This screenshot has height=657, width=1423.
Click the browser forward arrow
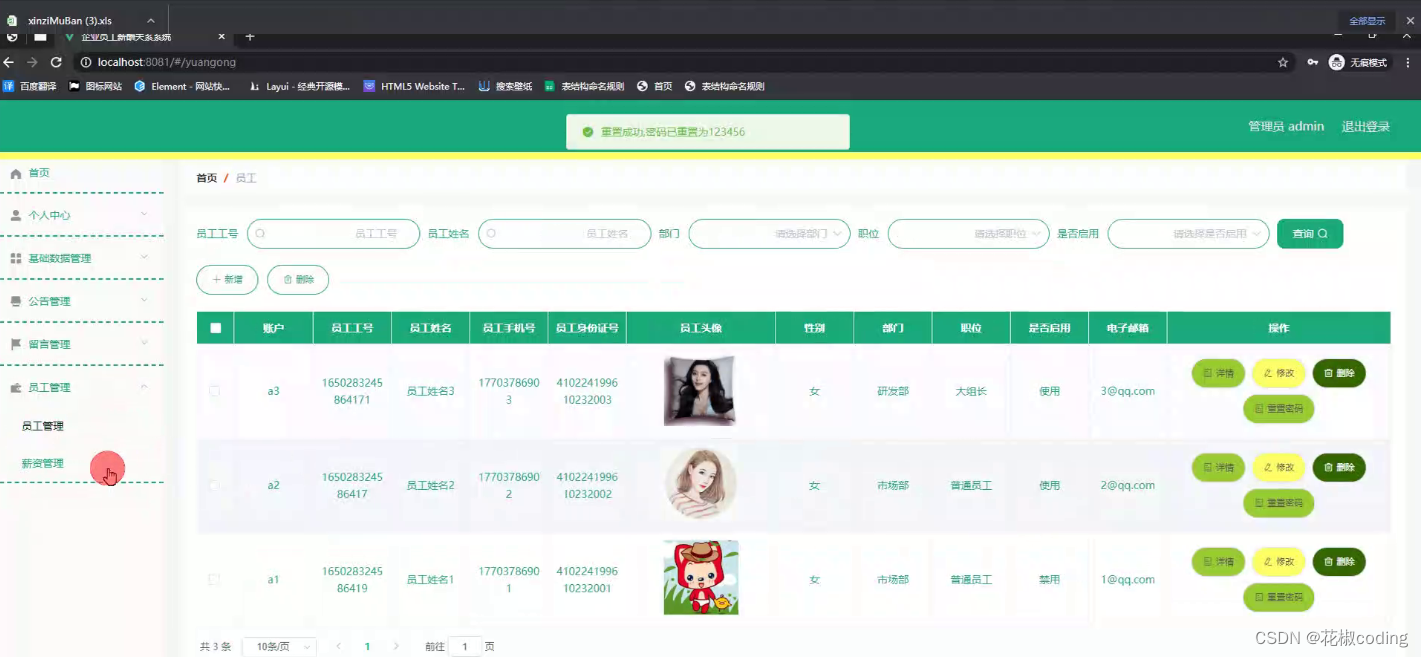pyautogui.click(x=32, y=62)
